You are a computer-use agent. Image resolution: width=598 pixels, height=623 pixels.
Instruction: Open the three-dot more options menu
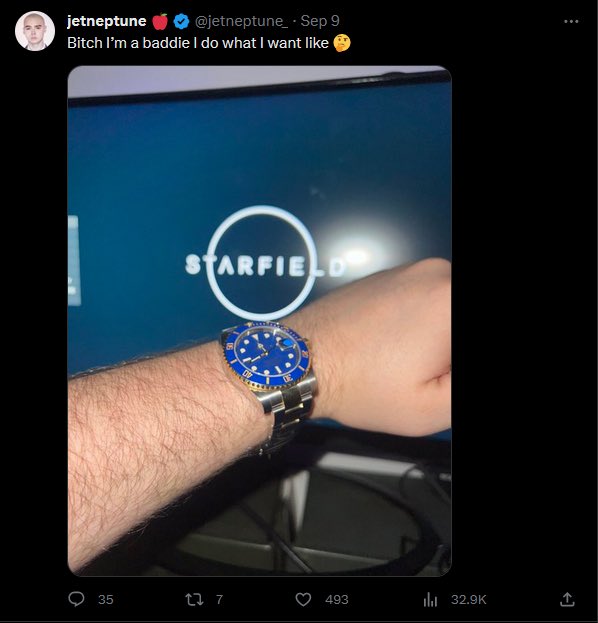coord(571,21)
